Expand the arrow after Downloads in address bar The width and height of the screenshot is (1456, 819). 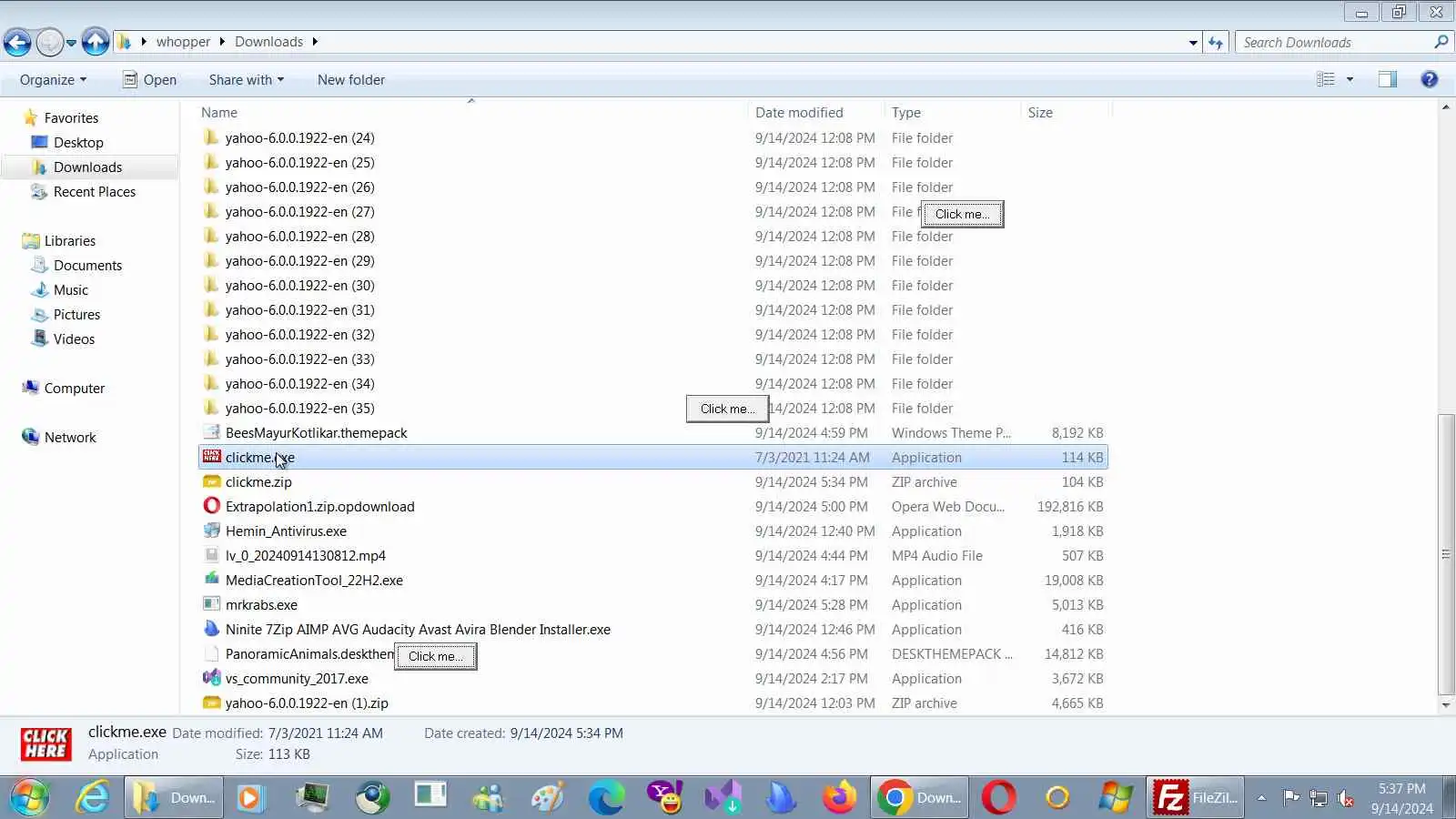(315, 41)
